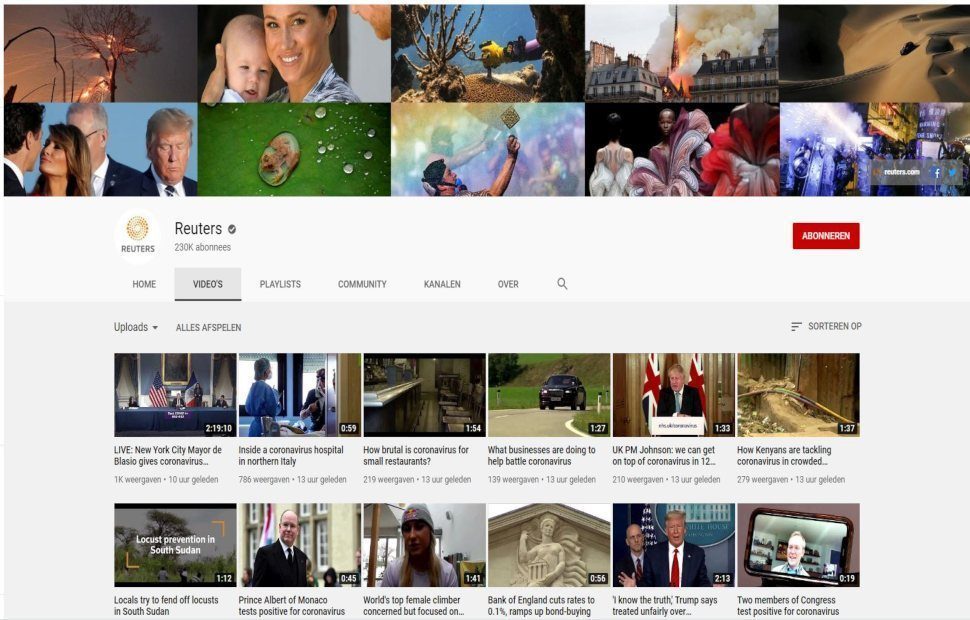970x620 pixels.
Task: Click title 'UK PM Johnson: we can get on top'
Action: point(664,455)
